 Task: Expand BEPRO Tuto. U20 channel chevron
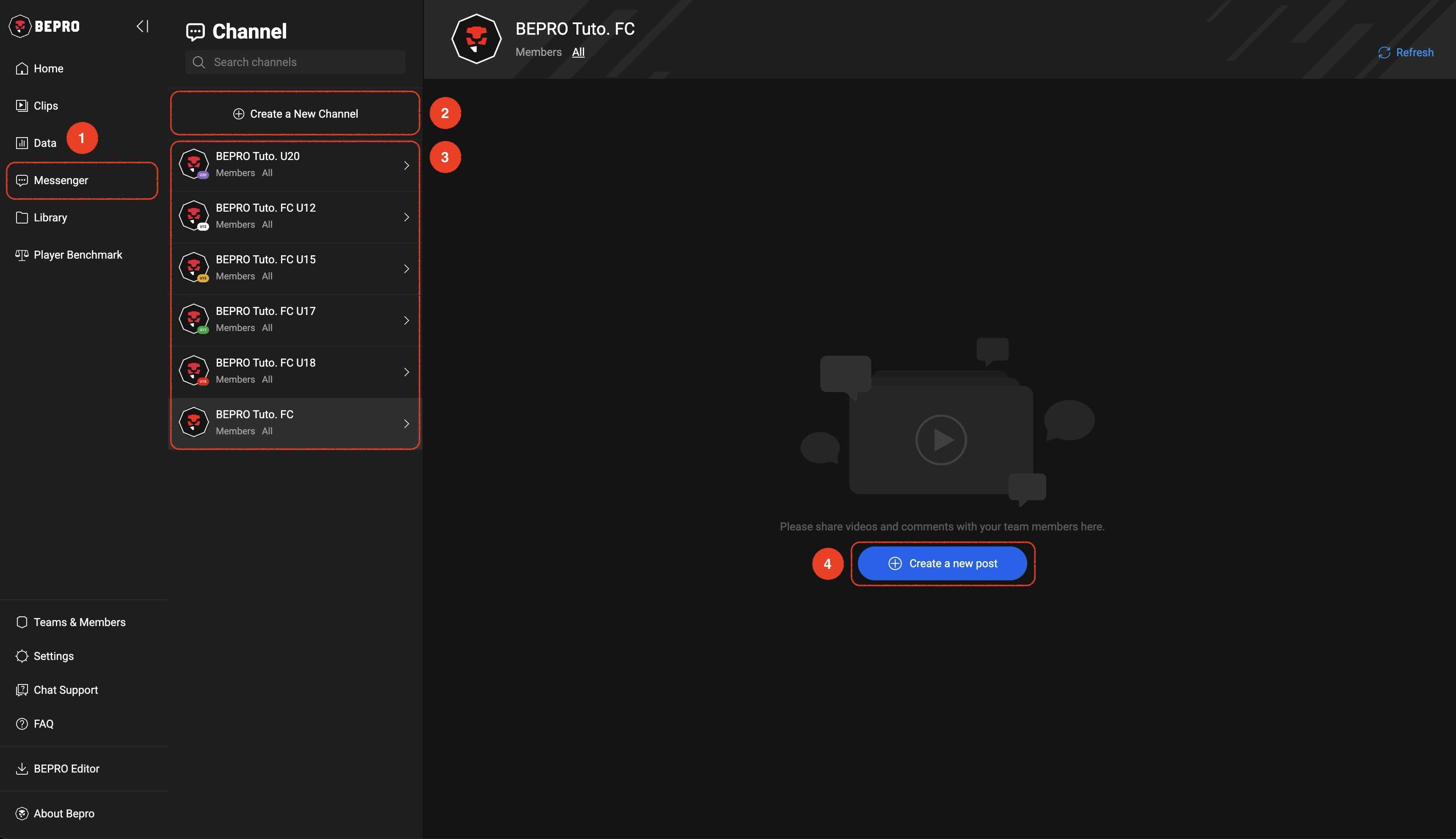406,166
